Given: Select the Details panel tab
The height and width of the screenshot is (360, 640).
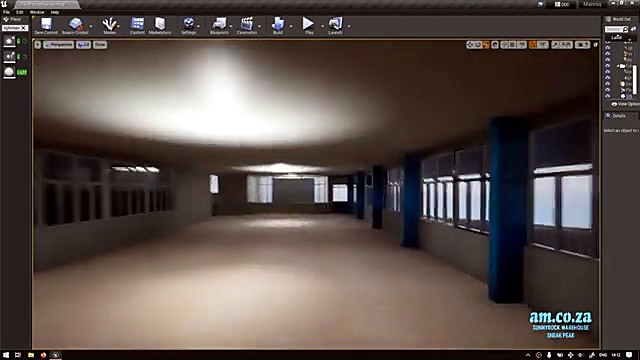Looking at the screenshot, I should 616,116.
